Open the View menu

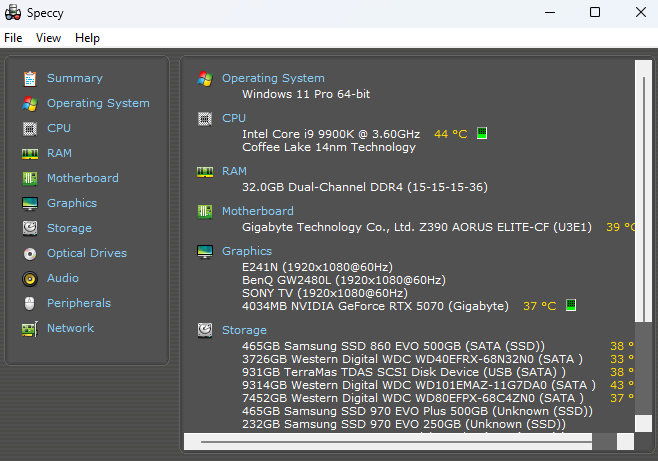pyautogui.click(x=48, y=38)
